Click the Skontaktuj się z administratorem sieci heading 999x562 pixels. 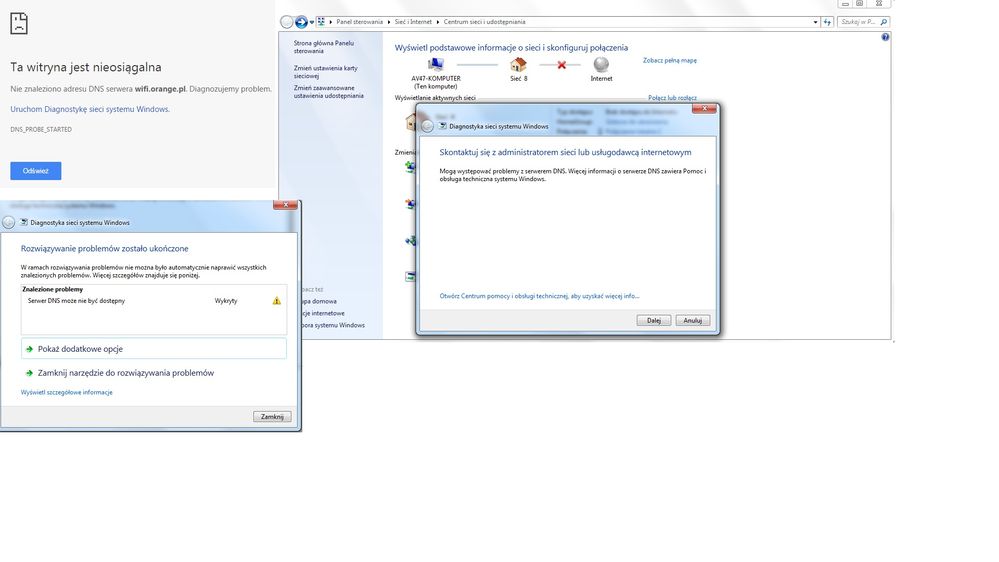(565, 152)
